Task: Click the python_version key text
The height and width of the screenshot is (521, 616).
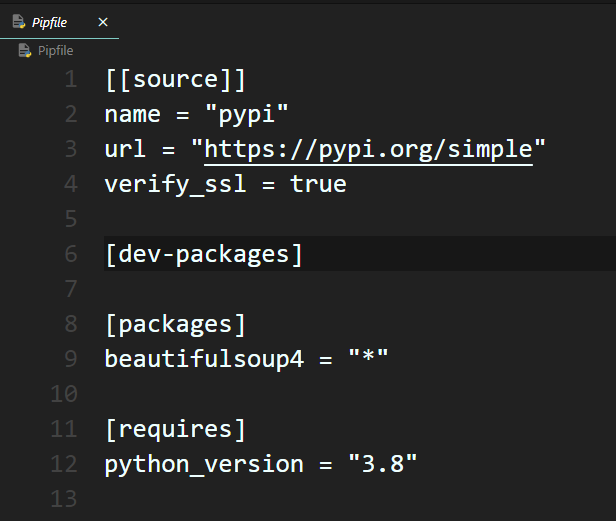Action: click(x=203, y=464)
